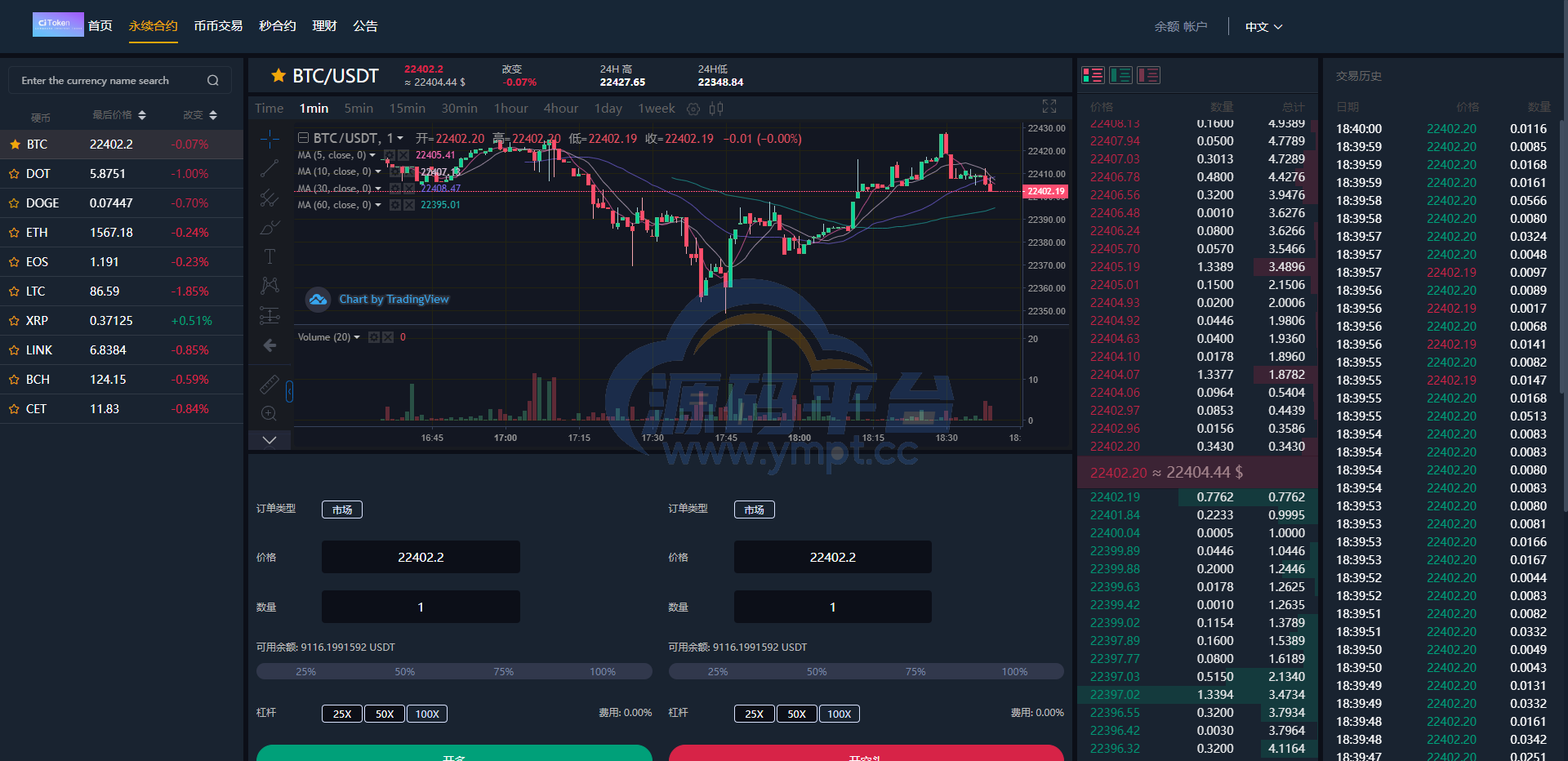Show sell-orders-only order book view

[x=1148, y=75]
